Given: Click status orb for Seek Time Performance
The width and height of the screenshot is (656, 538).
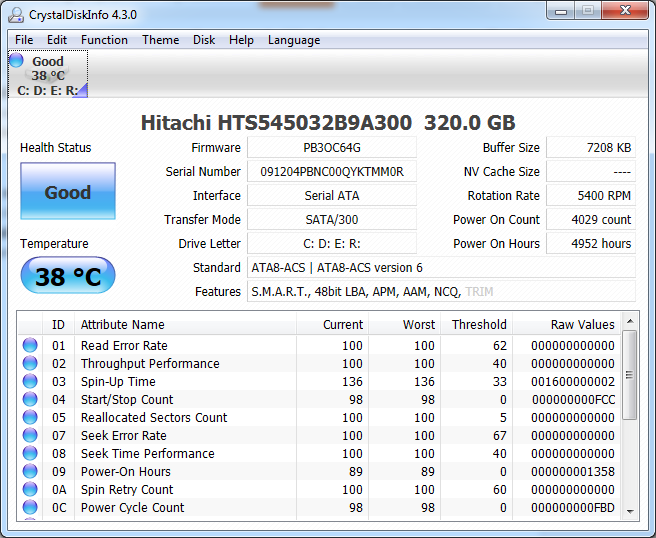Looking at the screenshot, I should (x=30, y=453).
